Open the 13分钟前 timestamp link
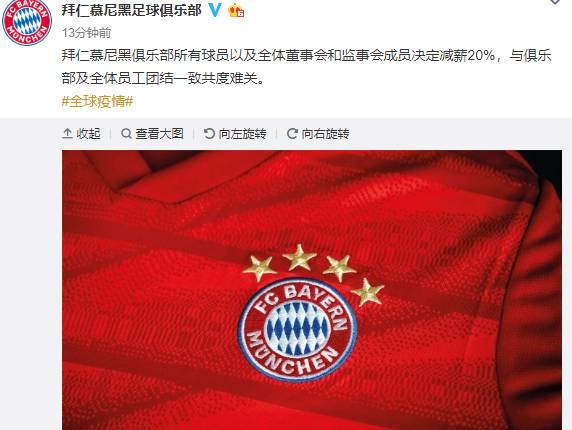The height and width of the screenshot is (430, 572). [86, 33]
